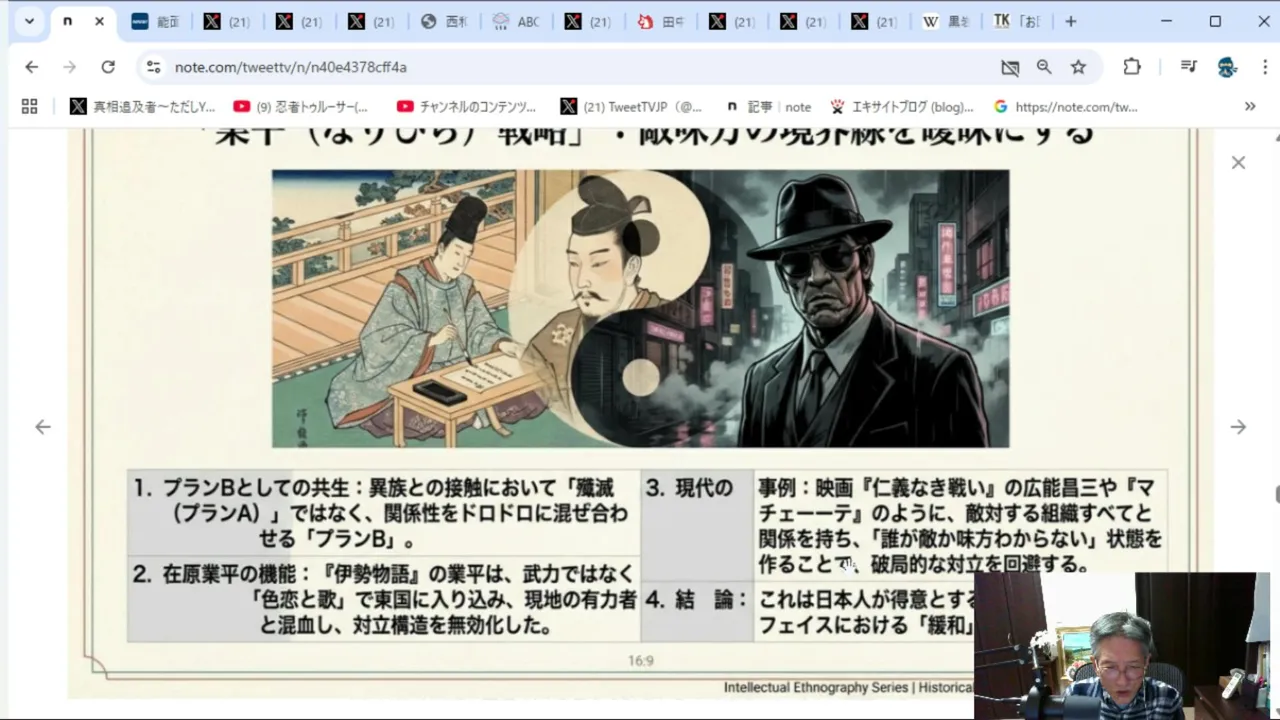The width and height of the screenshot is (1280, 720).
Task: Open the media control playlist icon
Action: point(1189,67)
